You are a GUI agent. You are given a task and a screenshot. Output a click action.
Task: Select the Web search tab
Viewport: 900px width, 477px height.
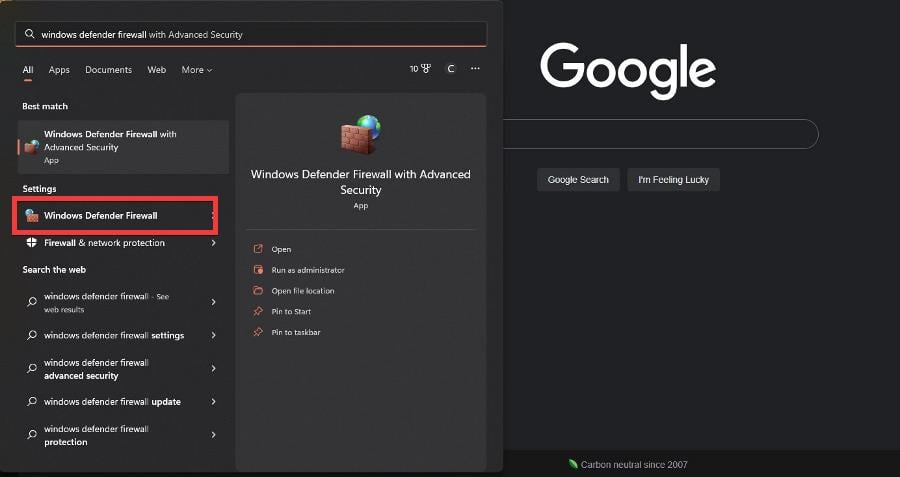[156, 69]
